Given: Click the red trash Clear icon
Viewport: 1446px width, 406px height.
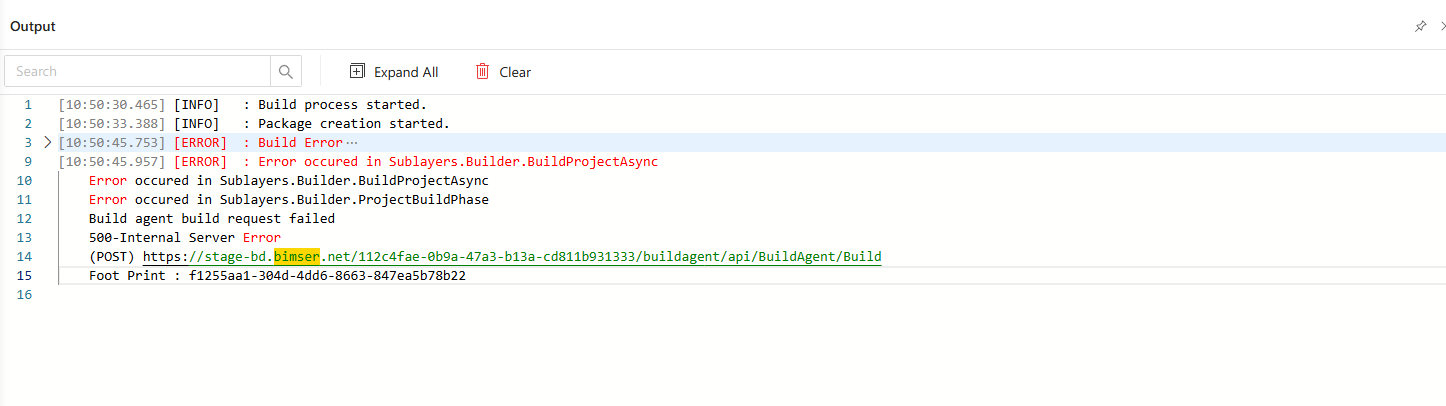Looking at the screenshot, I should [x=482, y=71].
